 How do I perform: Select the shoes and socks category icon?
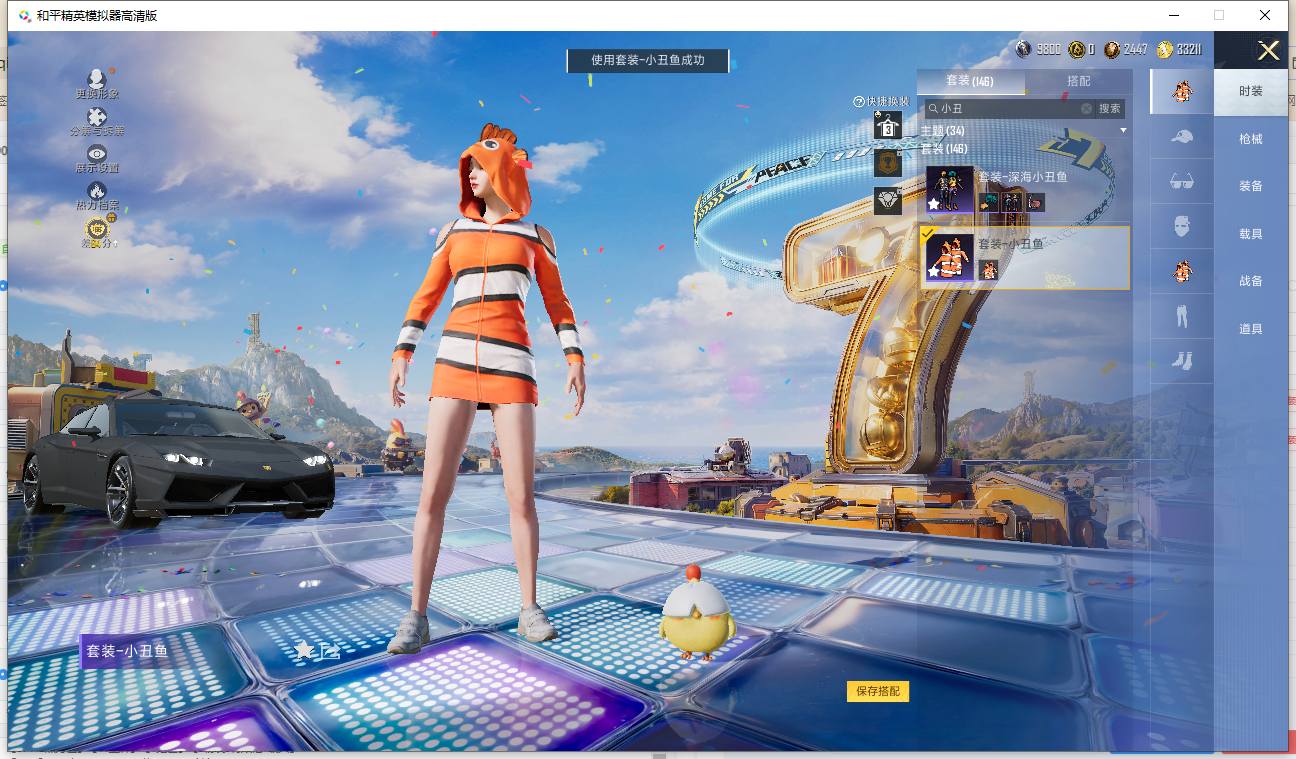(x=1181, y=360)
